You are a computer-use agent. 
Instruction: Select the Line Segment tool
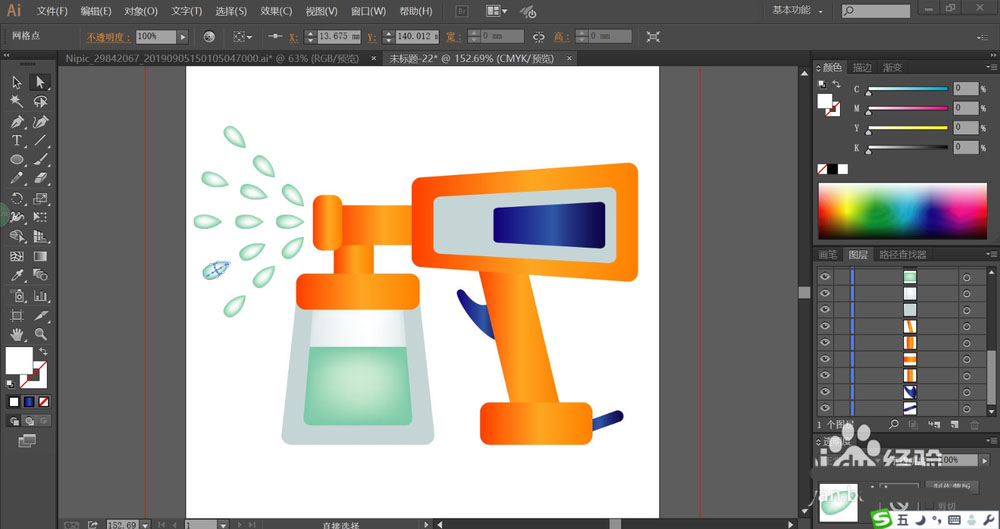[41, 140]
